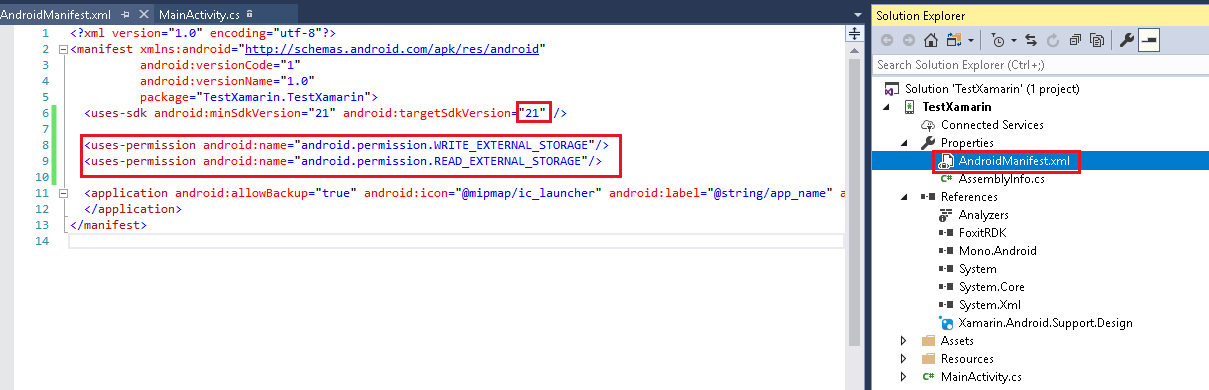Toggle Preview Selected Items button
Viewport: 1209px width, 390px height.
tap(1149, 41)
